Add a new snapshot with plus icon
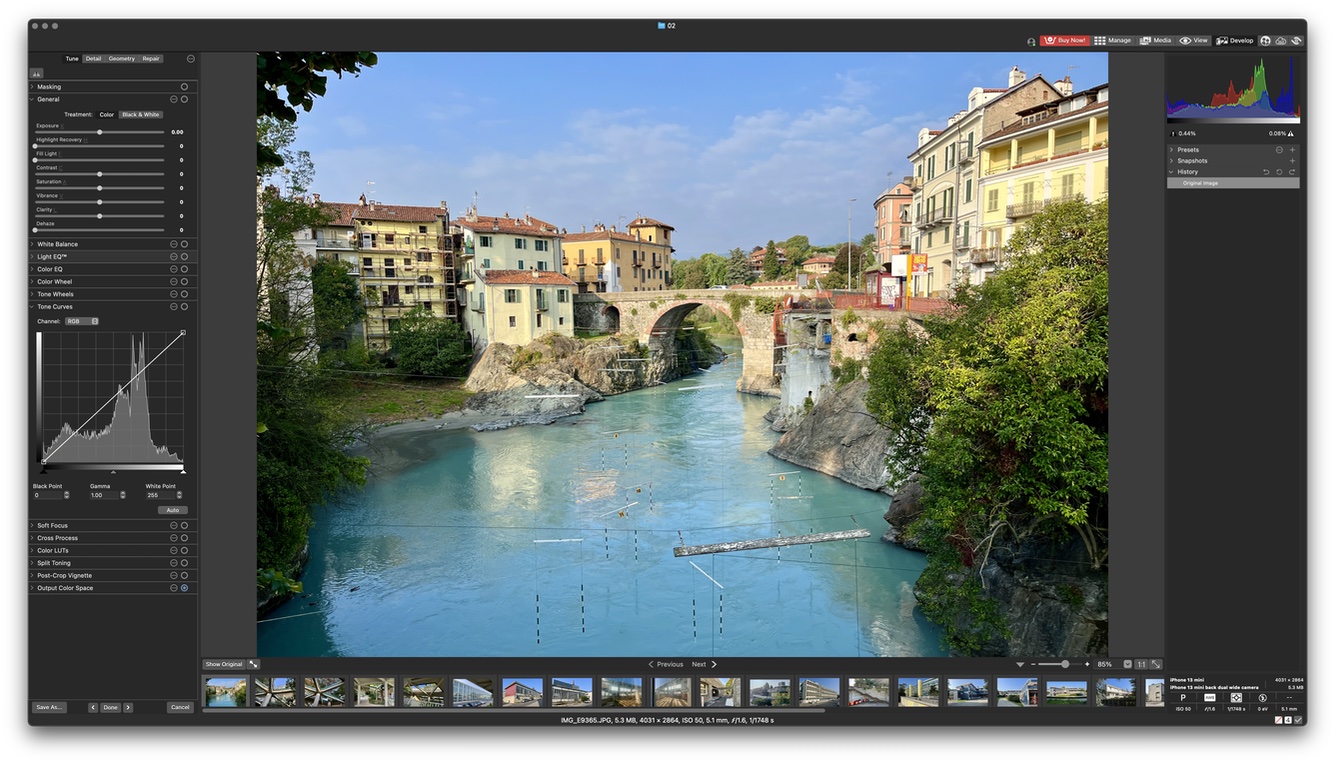Screen dimensions: 1336x763 (1292, 161)
